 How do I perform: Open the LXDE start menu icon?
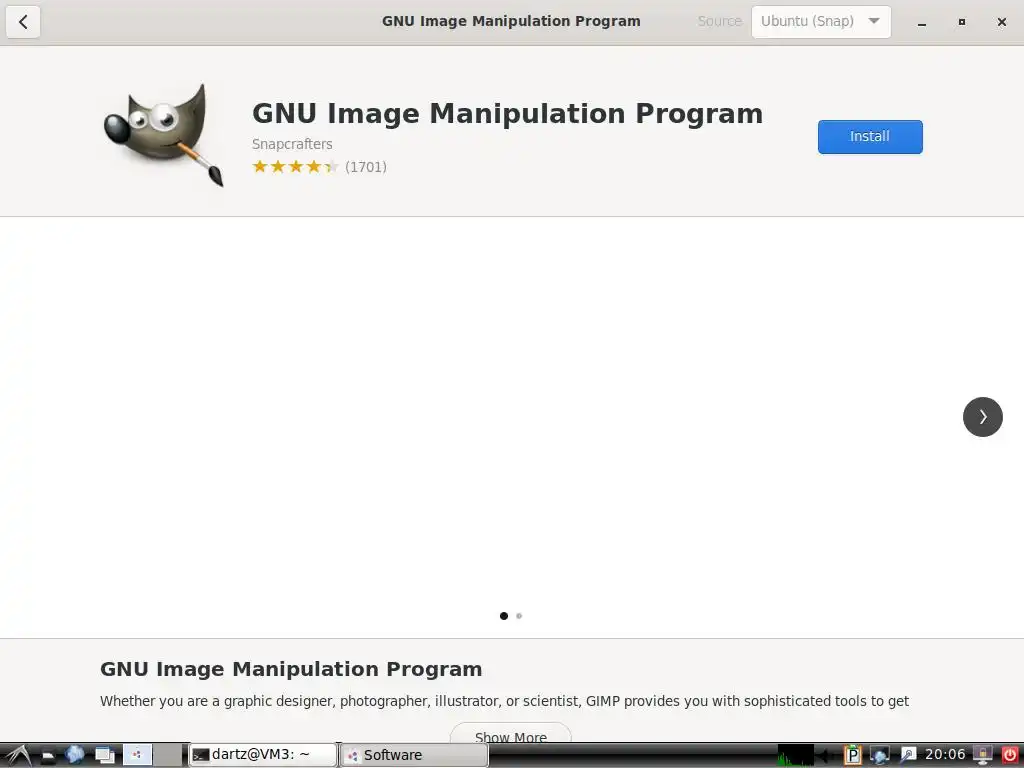click(x=18, y=755)
